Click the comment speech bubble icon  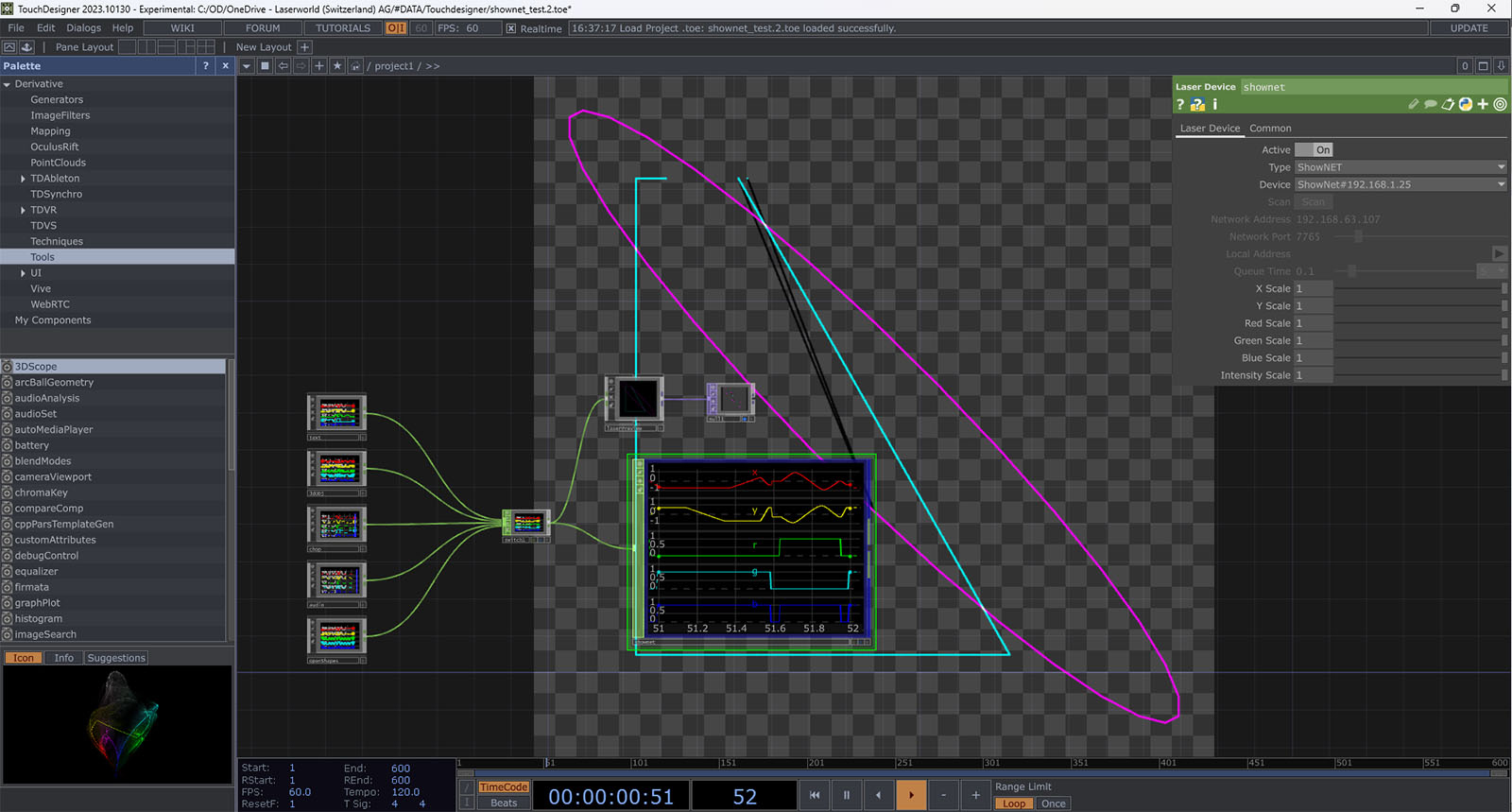1430,105
